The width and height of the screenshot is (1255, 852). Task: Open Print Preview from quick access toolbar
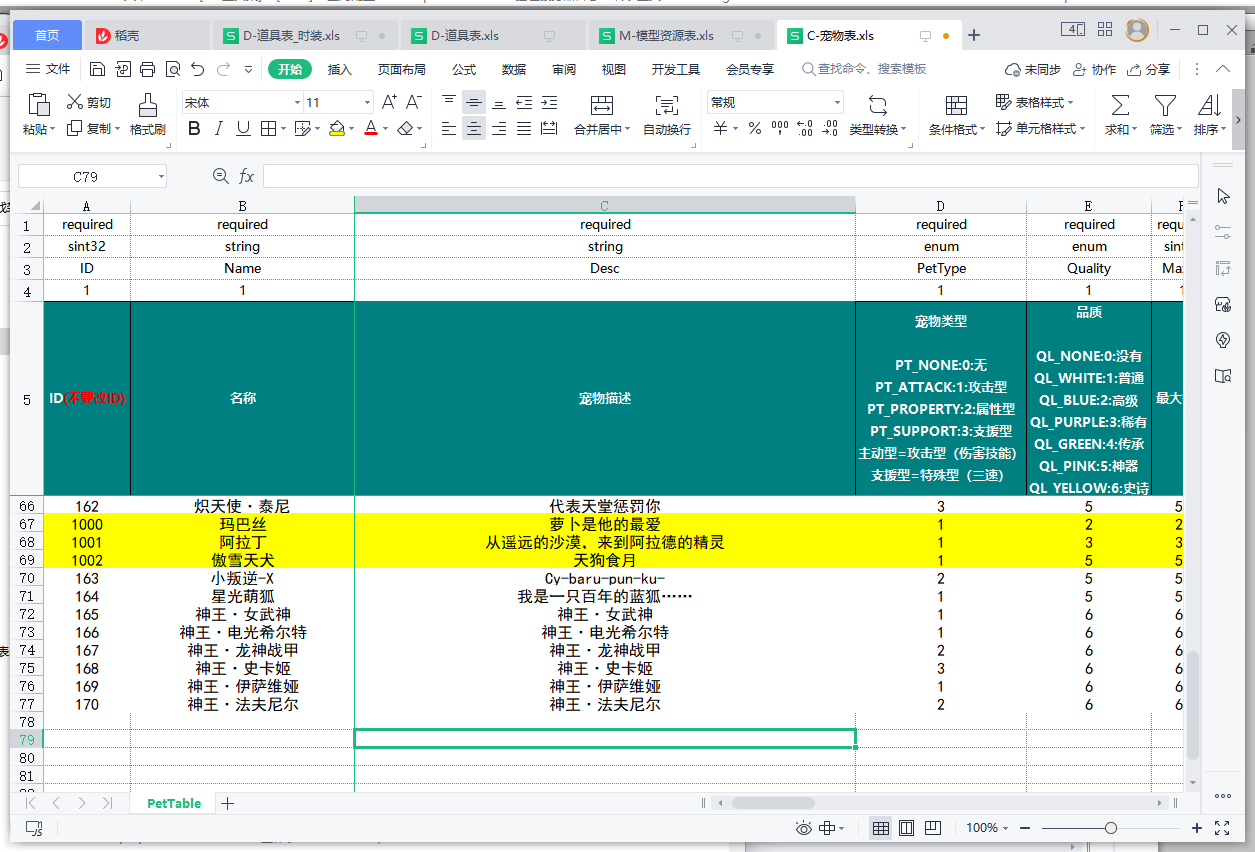tap(173, 69)
